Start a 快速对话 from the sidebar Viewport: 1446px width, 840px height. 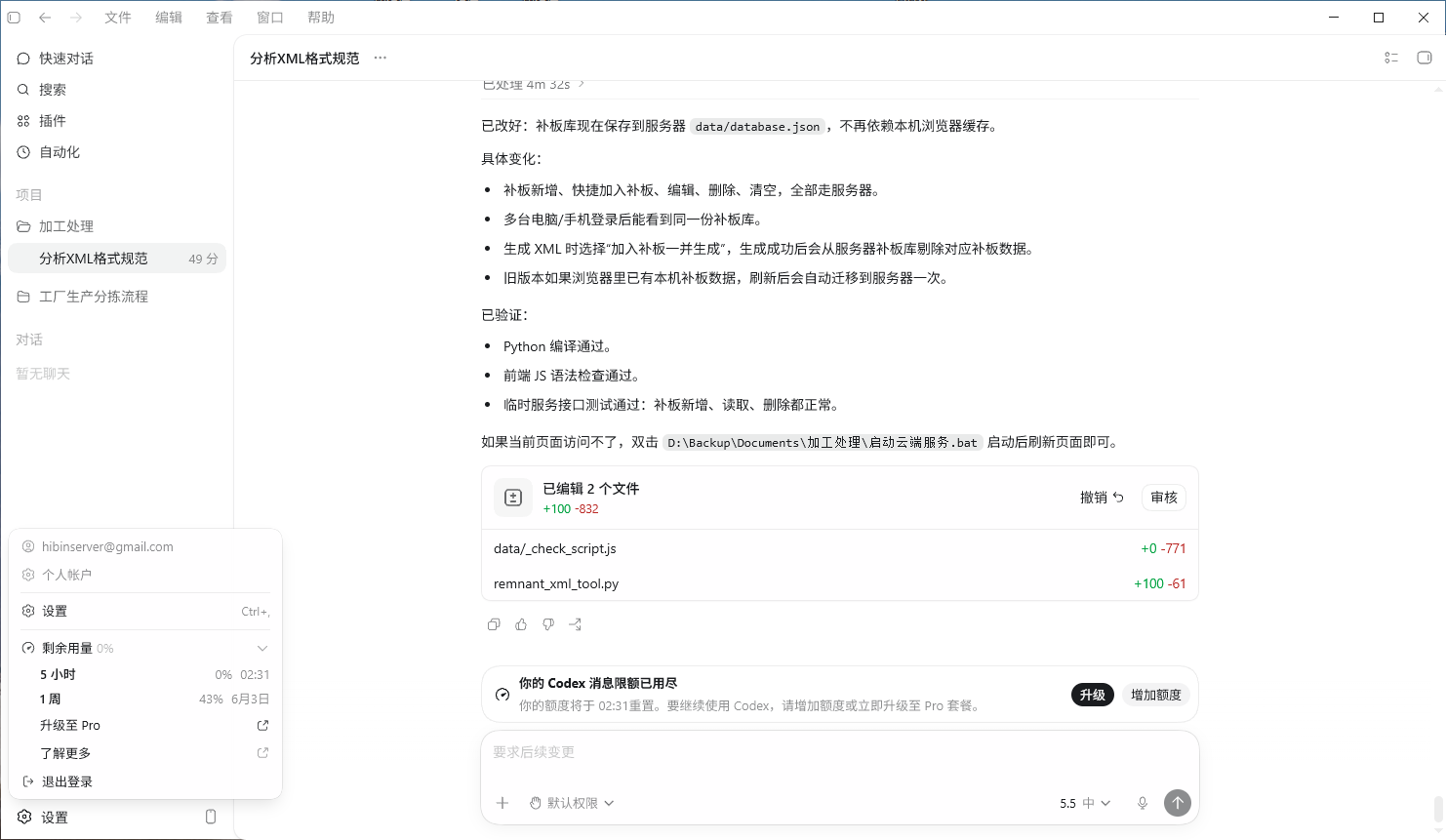117,59
